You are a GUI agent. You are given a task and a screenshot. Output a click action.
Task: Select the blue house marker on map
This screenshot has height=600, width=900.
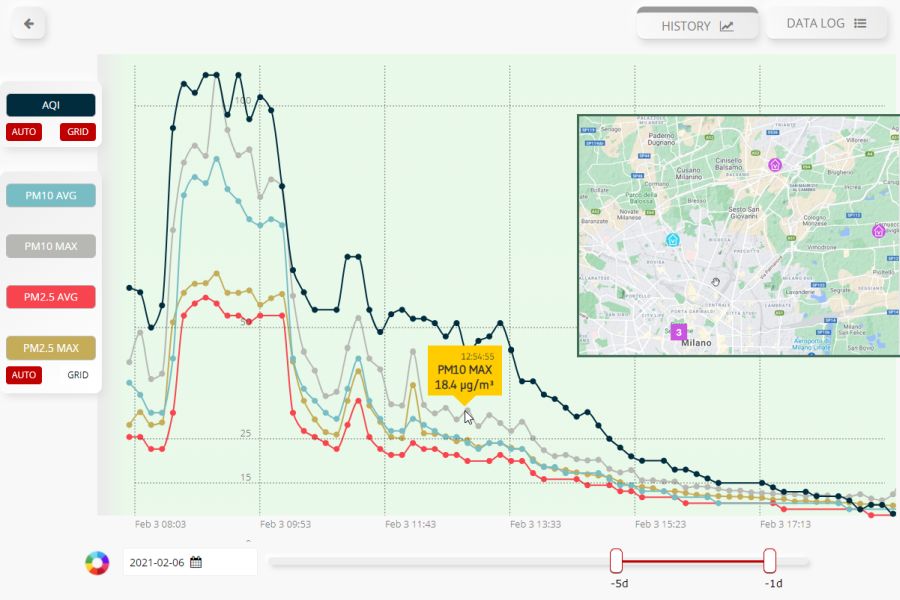[673, 240]
